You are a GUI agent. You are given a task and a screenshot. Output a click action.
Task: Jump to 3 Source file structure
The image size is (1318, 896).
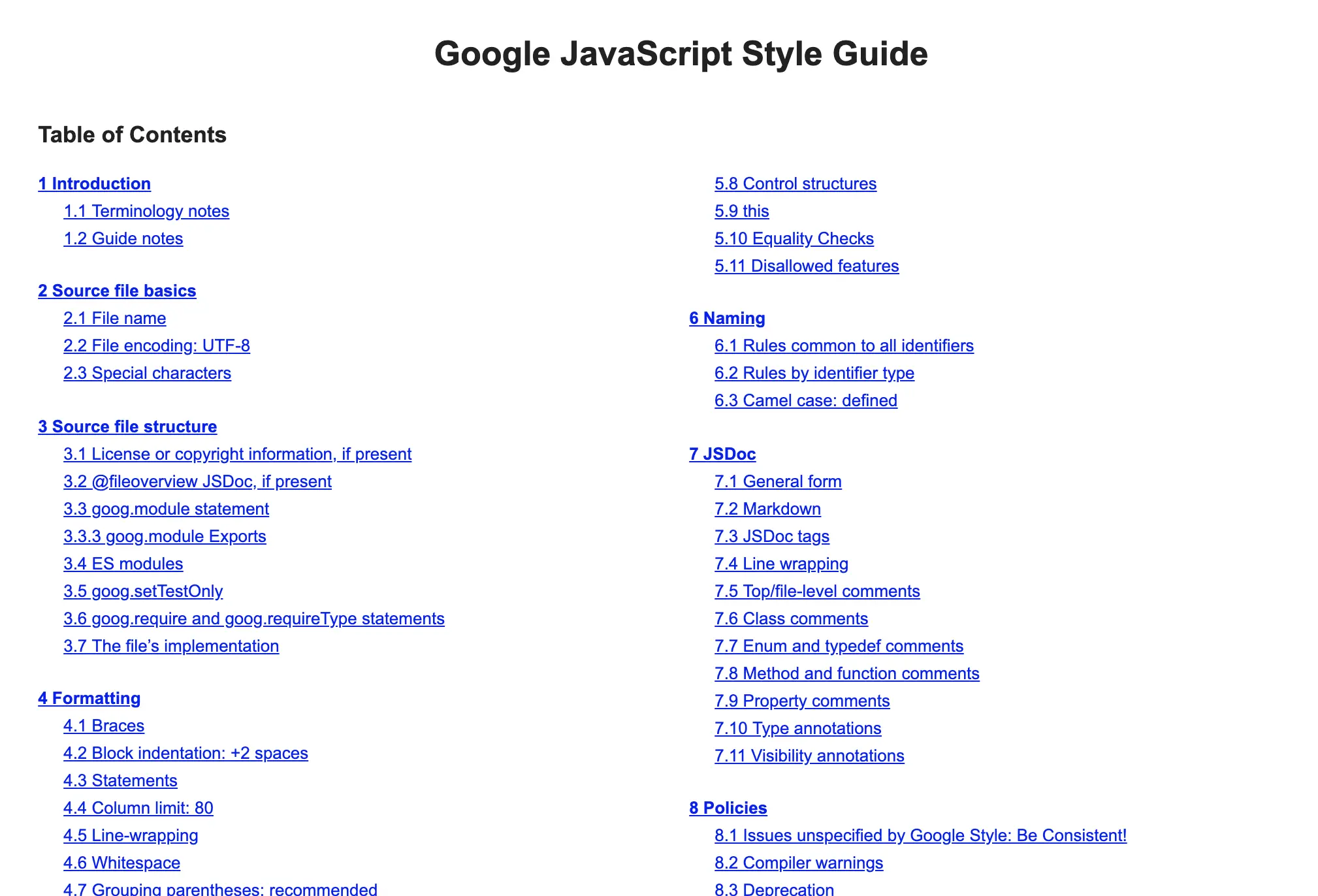tap(127, 426)
